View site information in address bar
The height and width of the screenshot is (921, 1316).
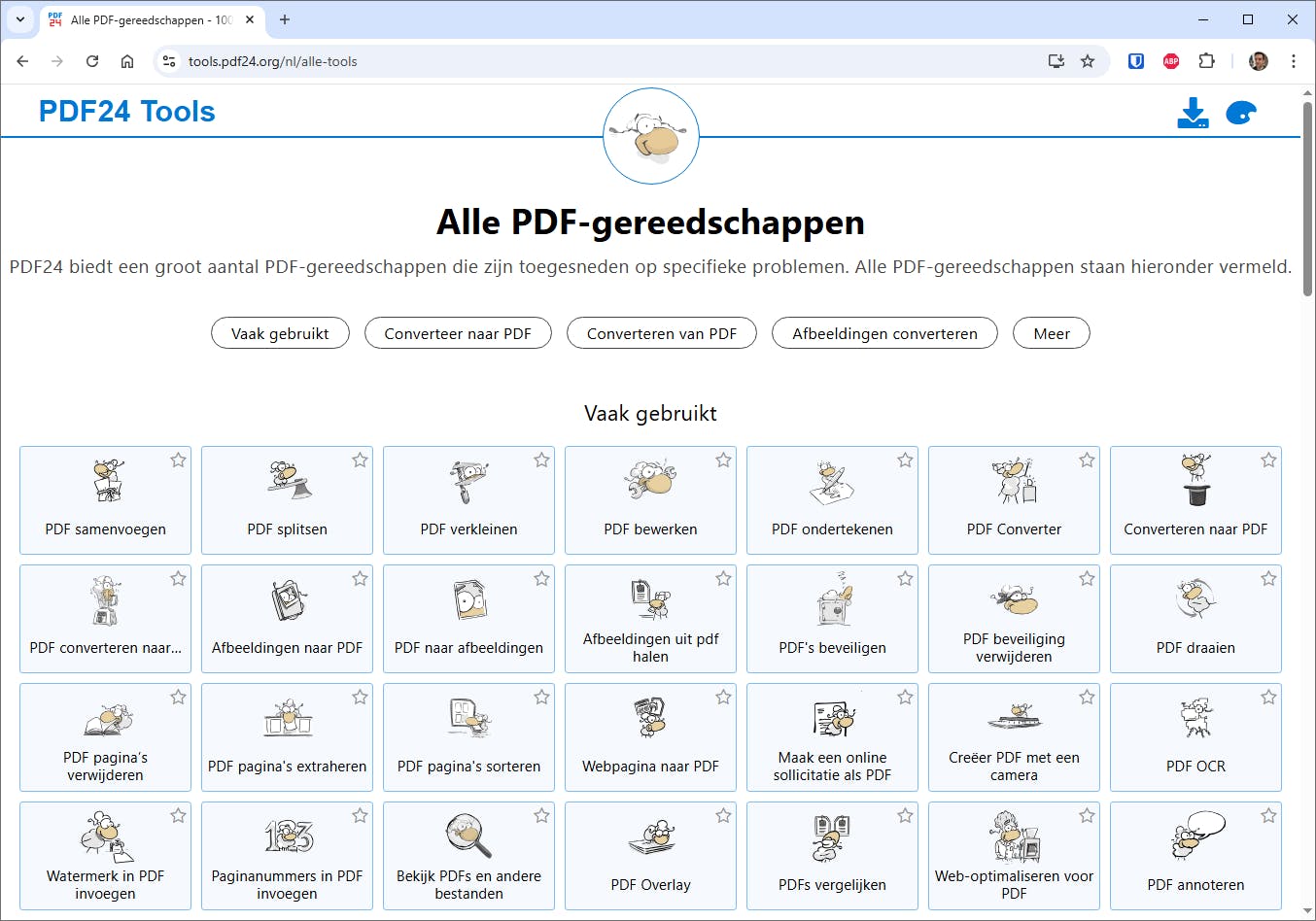[x=169, y=61]
